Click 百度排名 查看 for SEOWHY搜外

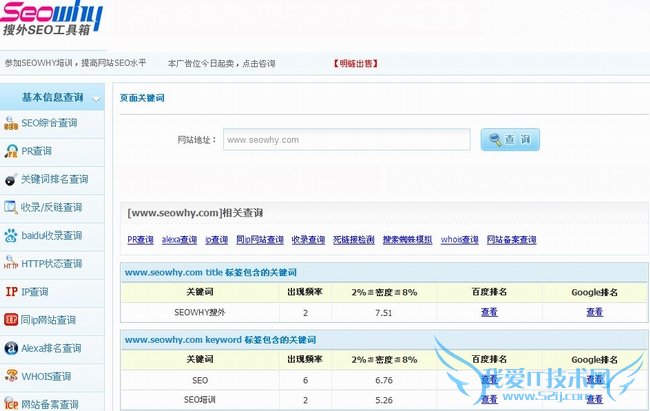pyautogui.click(x=489, y=312)
